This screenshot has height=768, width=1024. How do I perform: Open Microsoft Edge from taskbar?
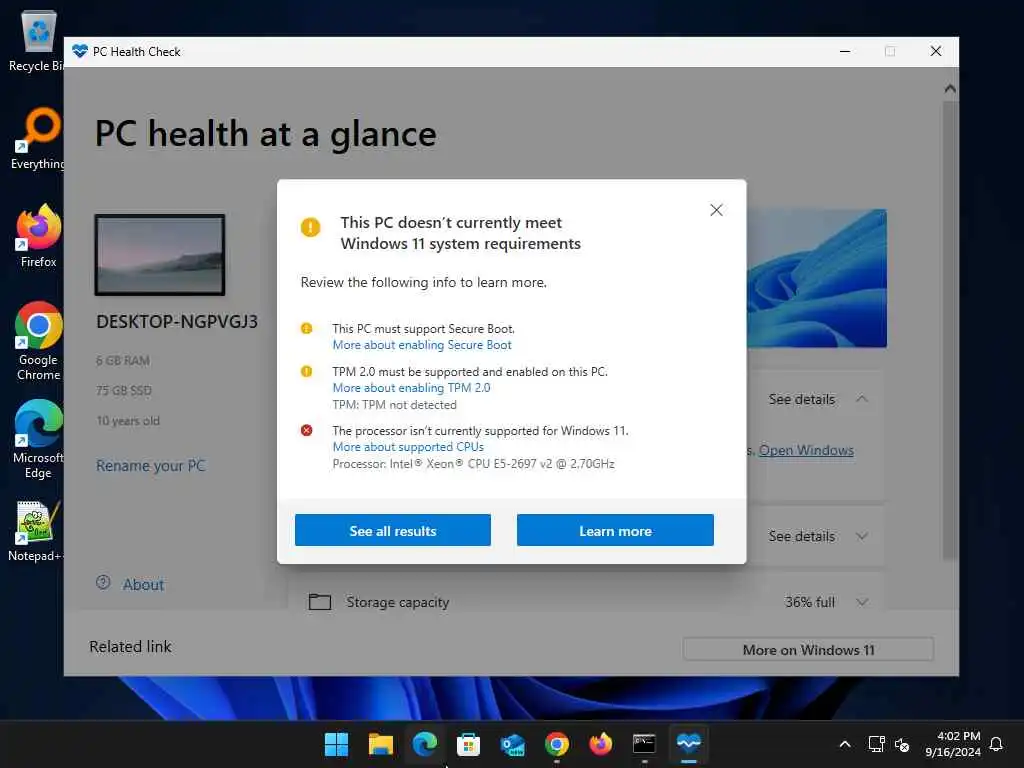click(x=424, y=744)
